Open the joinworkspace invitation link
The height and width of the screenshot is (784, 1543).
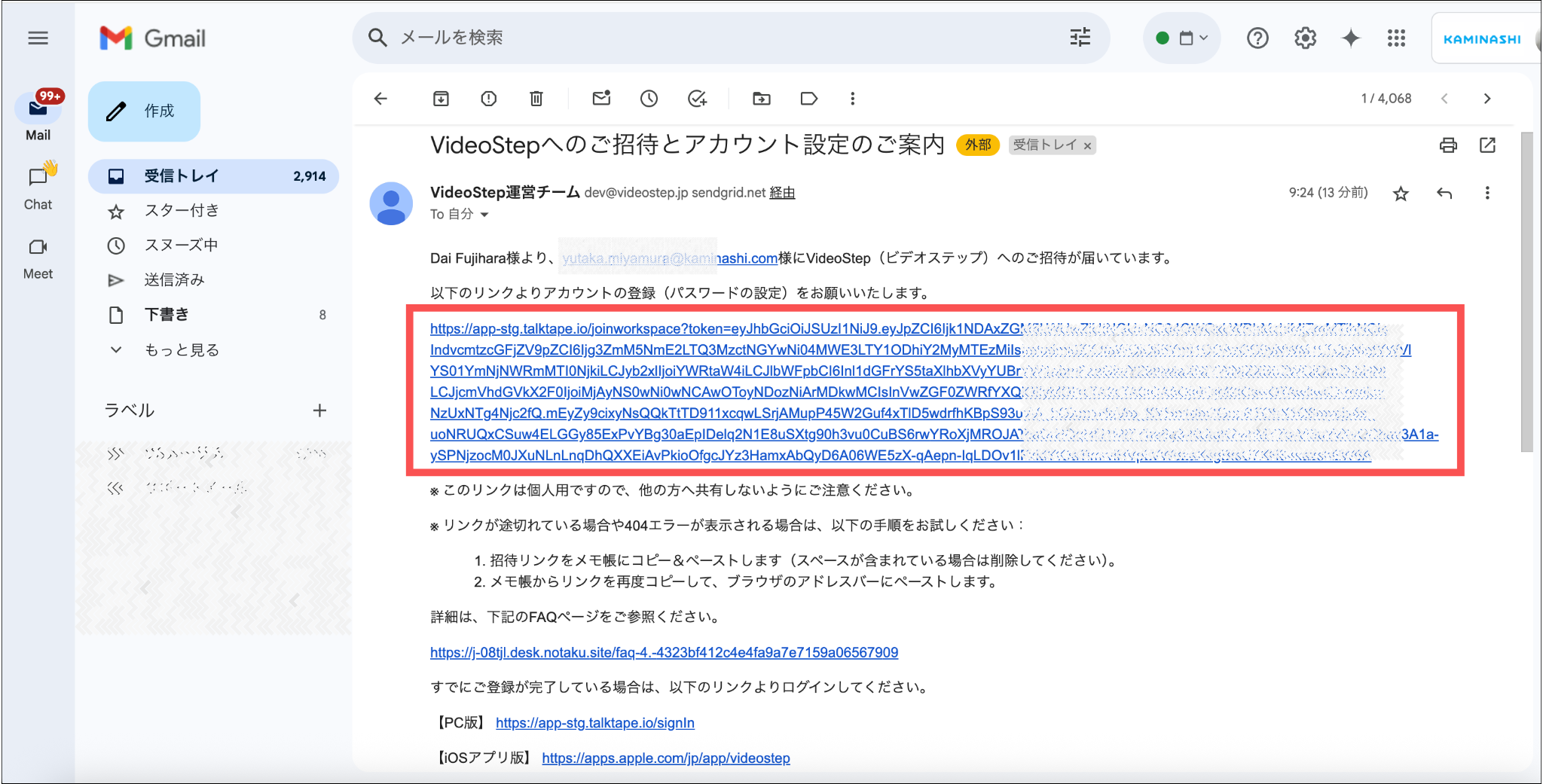(x=934, y=392)
